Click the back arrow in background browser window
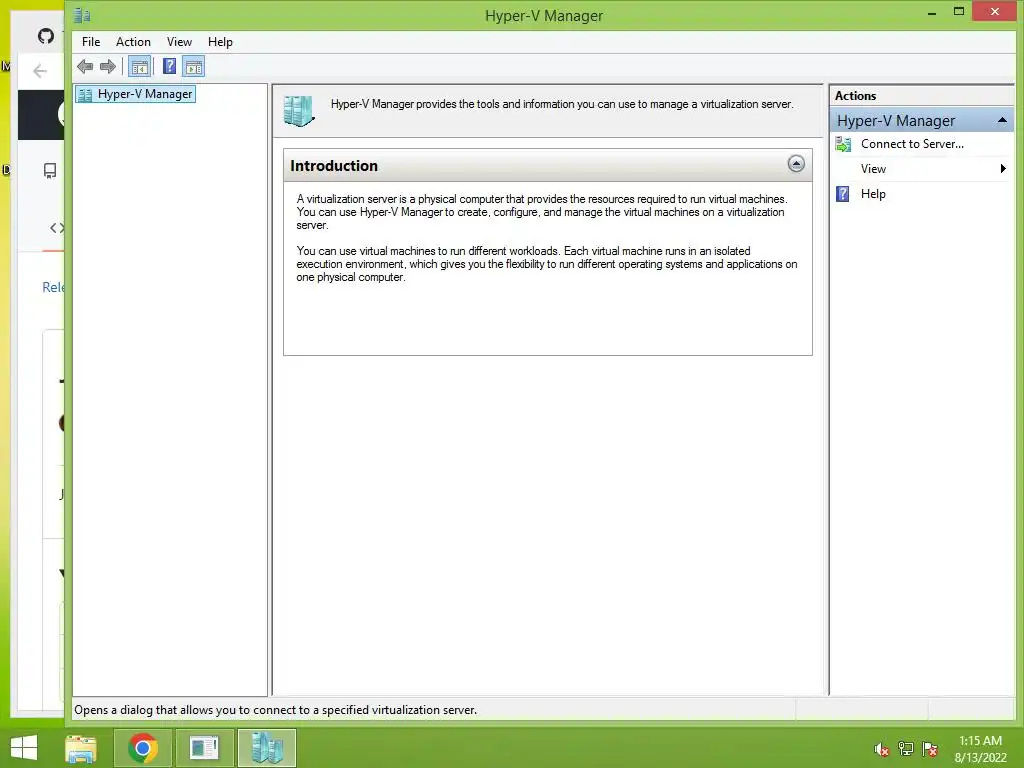This screenshot has height=768, width=1024. [40, 71]
